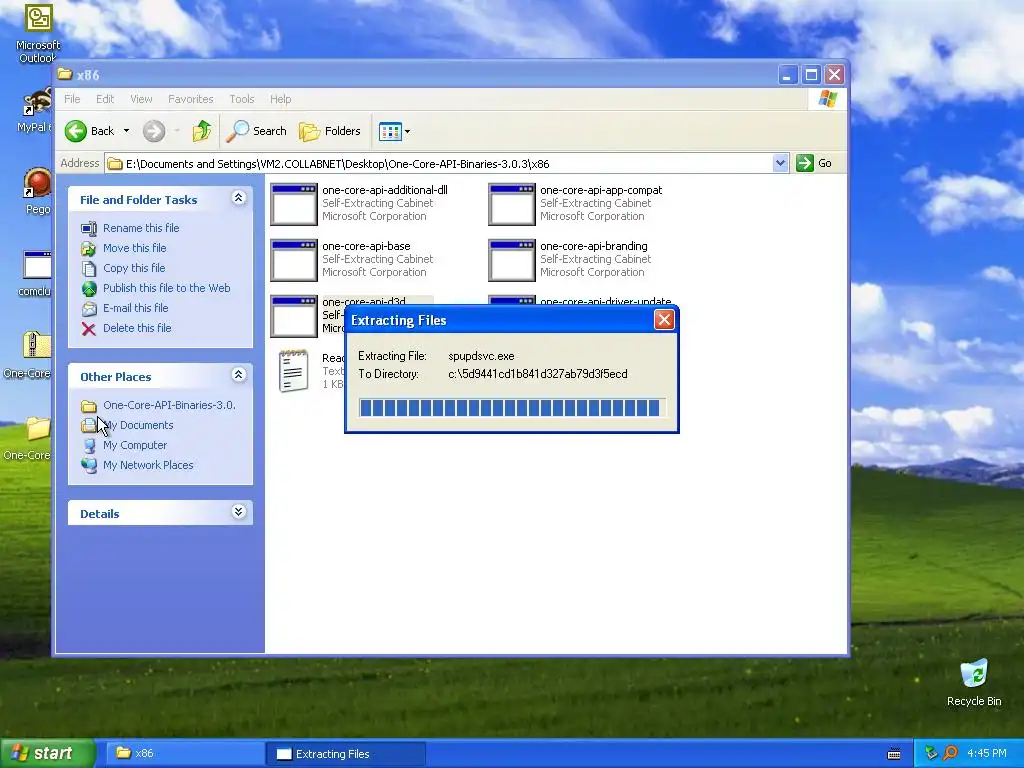The width and height of the screenshot is (1024, 768).
Task: Click the Windows Start button
Action: pos(47,754)
